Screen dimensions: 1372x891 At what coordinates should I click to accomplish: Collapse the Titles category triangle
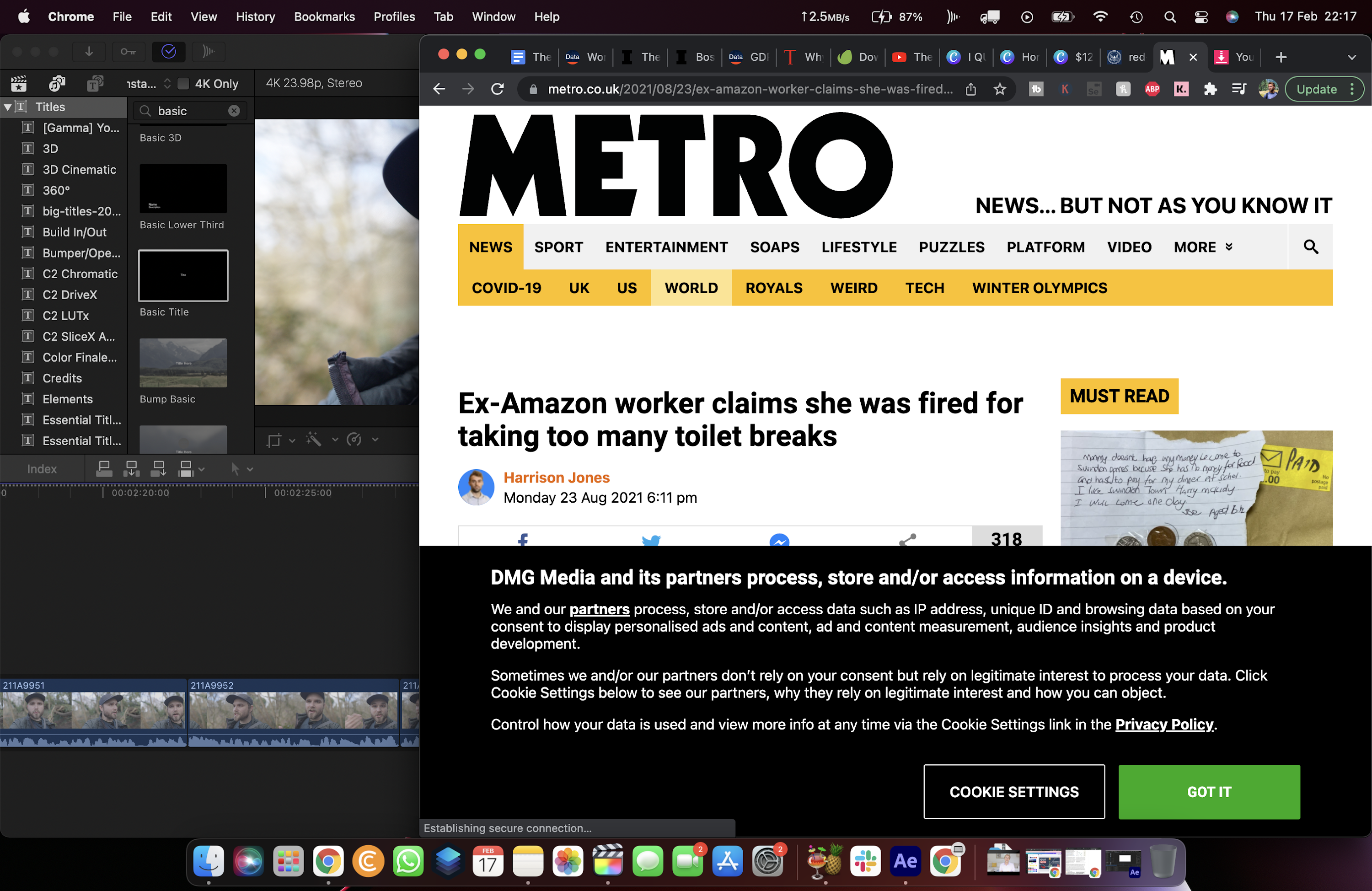click(7, 107)
